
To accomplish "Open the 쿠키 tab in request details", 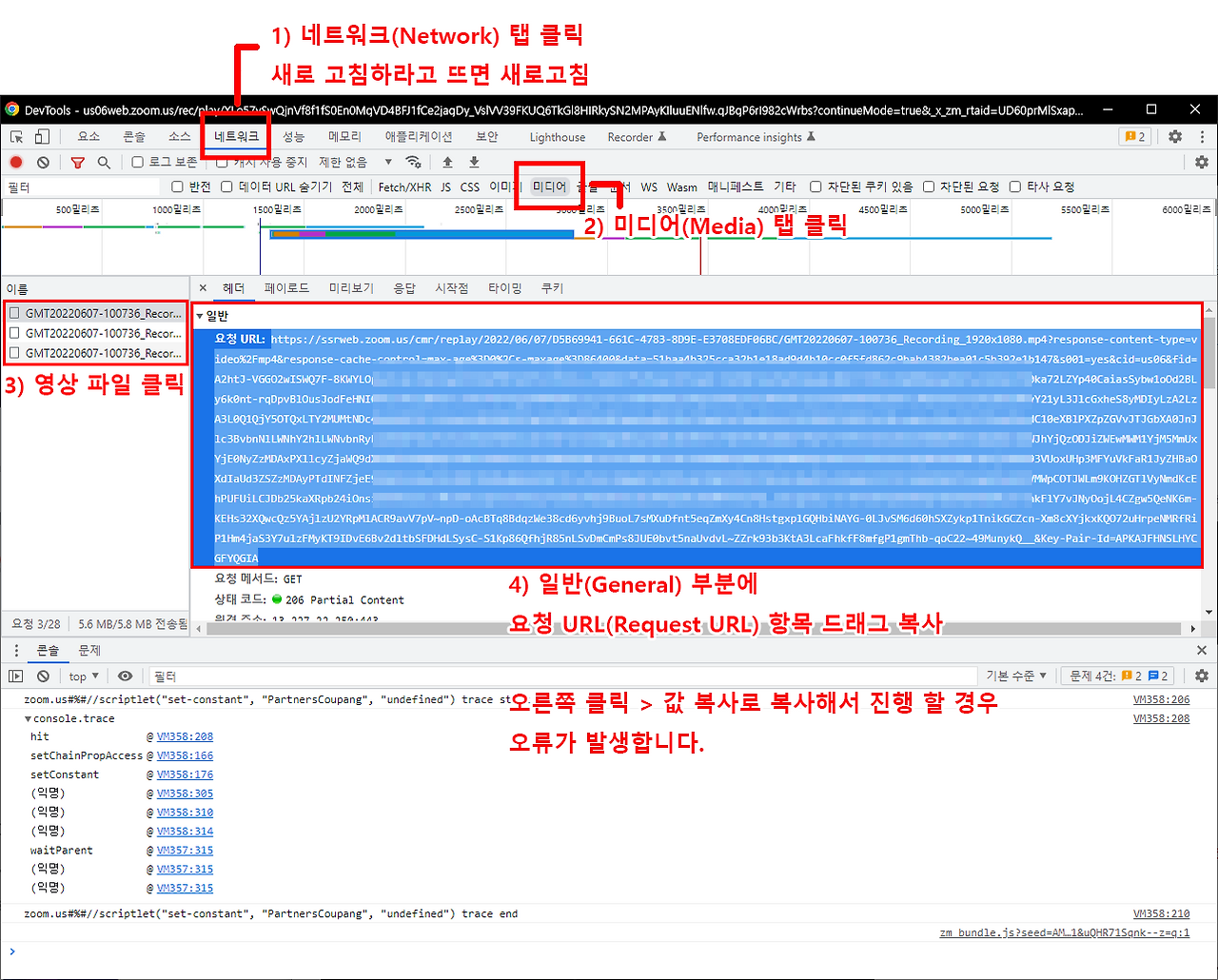I will click(552, 288).
